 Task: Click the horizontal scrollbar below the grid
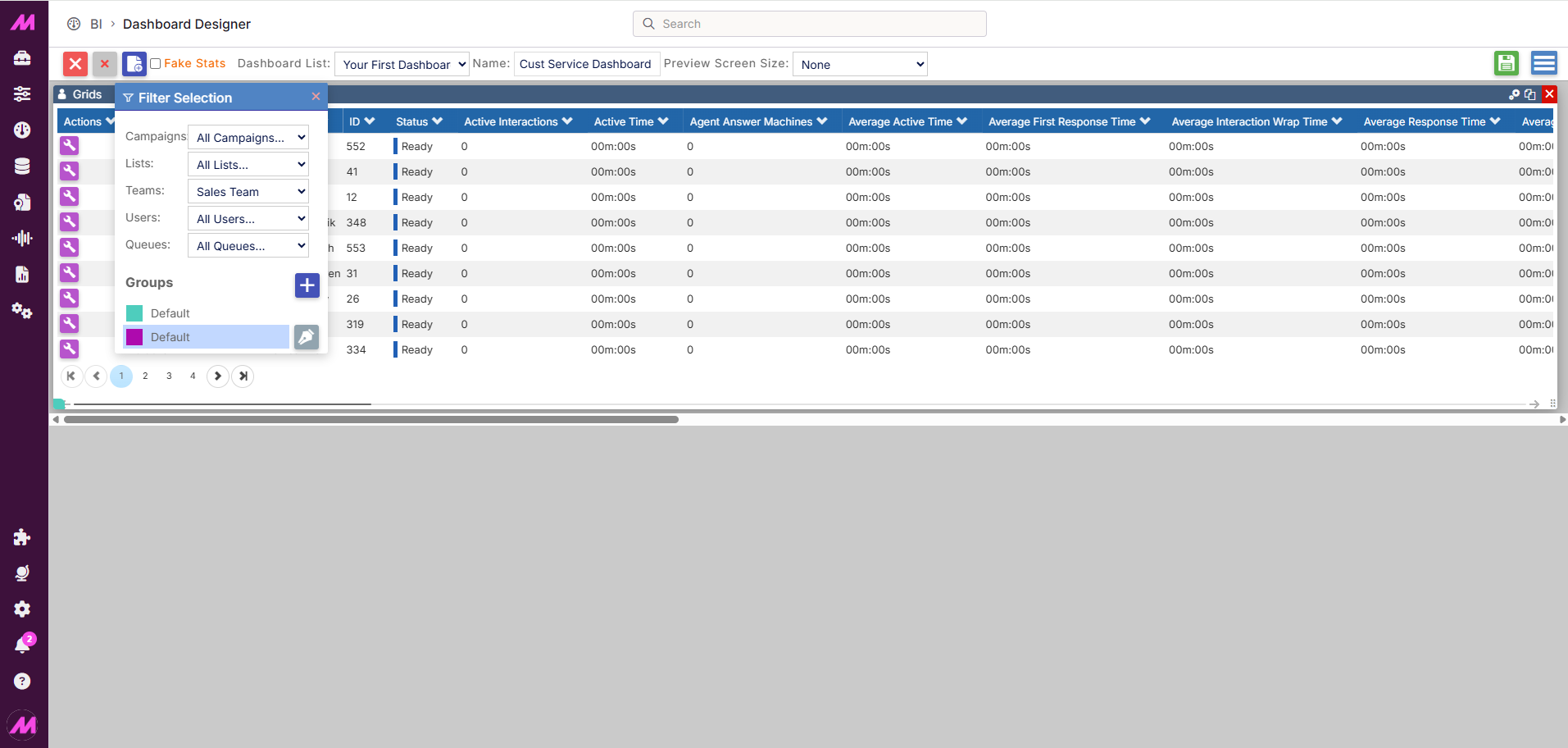pyautogui.click(x=371, y=419)
